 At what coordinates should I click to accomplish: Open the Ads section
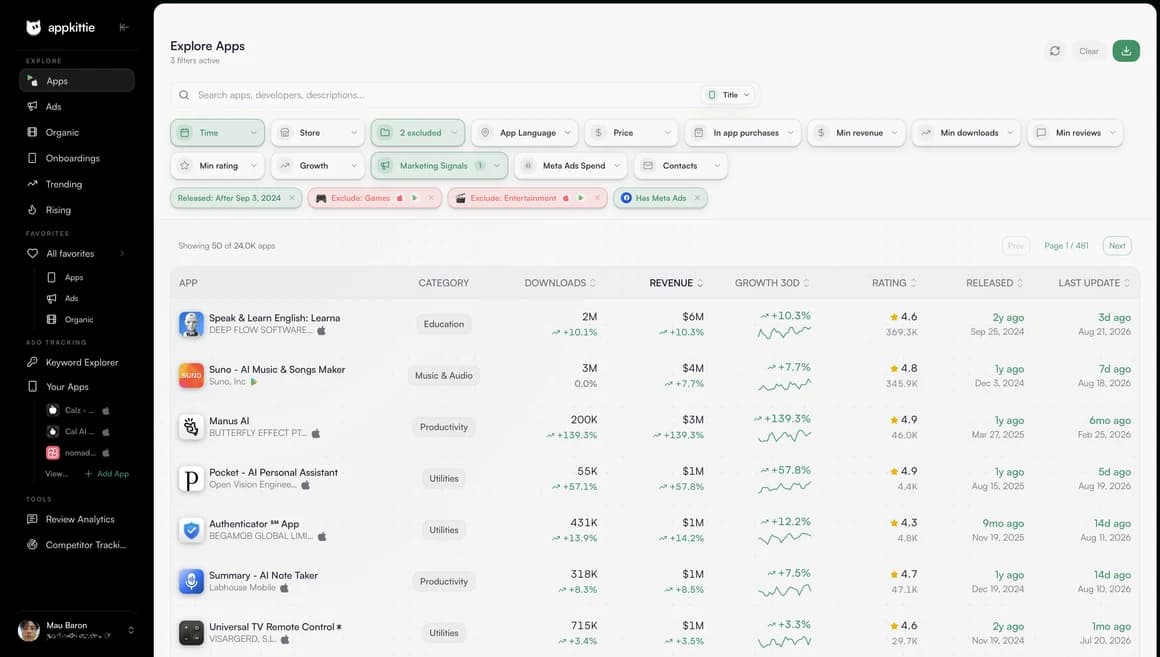[x=77, y=107]
